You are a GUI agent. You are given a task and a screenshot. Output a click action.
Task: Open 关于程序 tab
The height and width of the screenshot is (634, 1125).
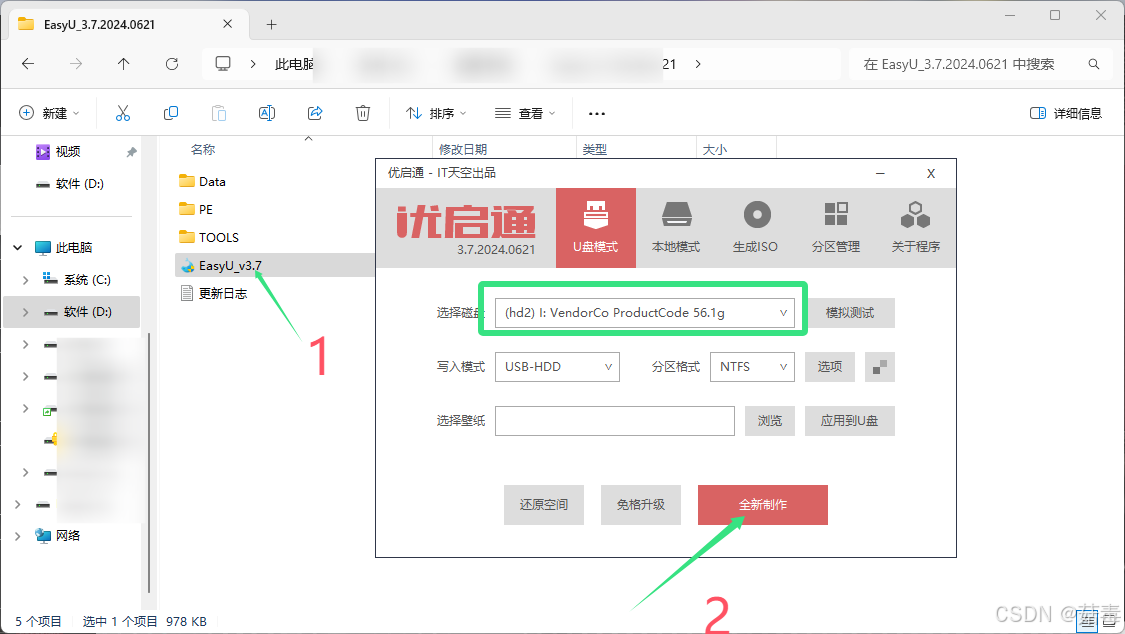point(915,228)
